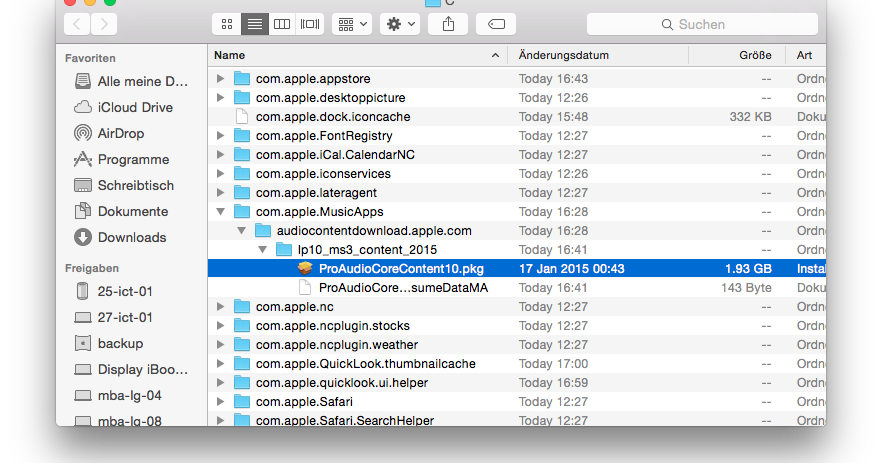Select the com.apple.iCal.CalendarNC row name

[x=335, y=155]
